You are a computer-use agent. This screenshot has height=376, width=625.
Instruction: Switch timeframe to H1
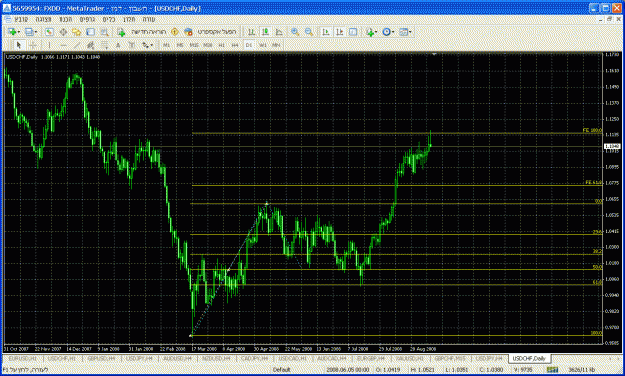click(x=221, y=45)
